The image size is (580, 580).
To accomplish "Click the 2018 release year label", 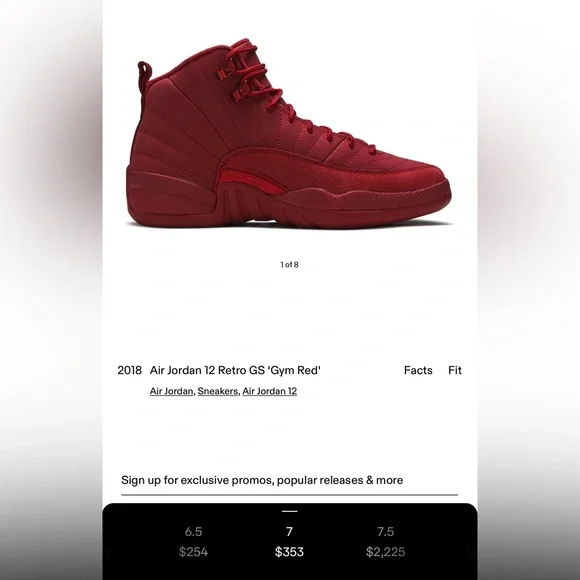I will (129, 370).
